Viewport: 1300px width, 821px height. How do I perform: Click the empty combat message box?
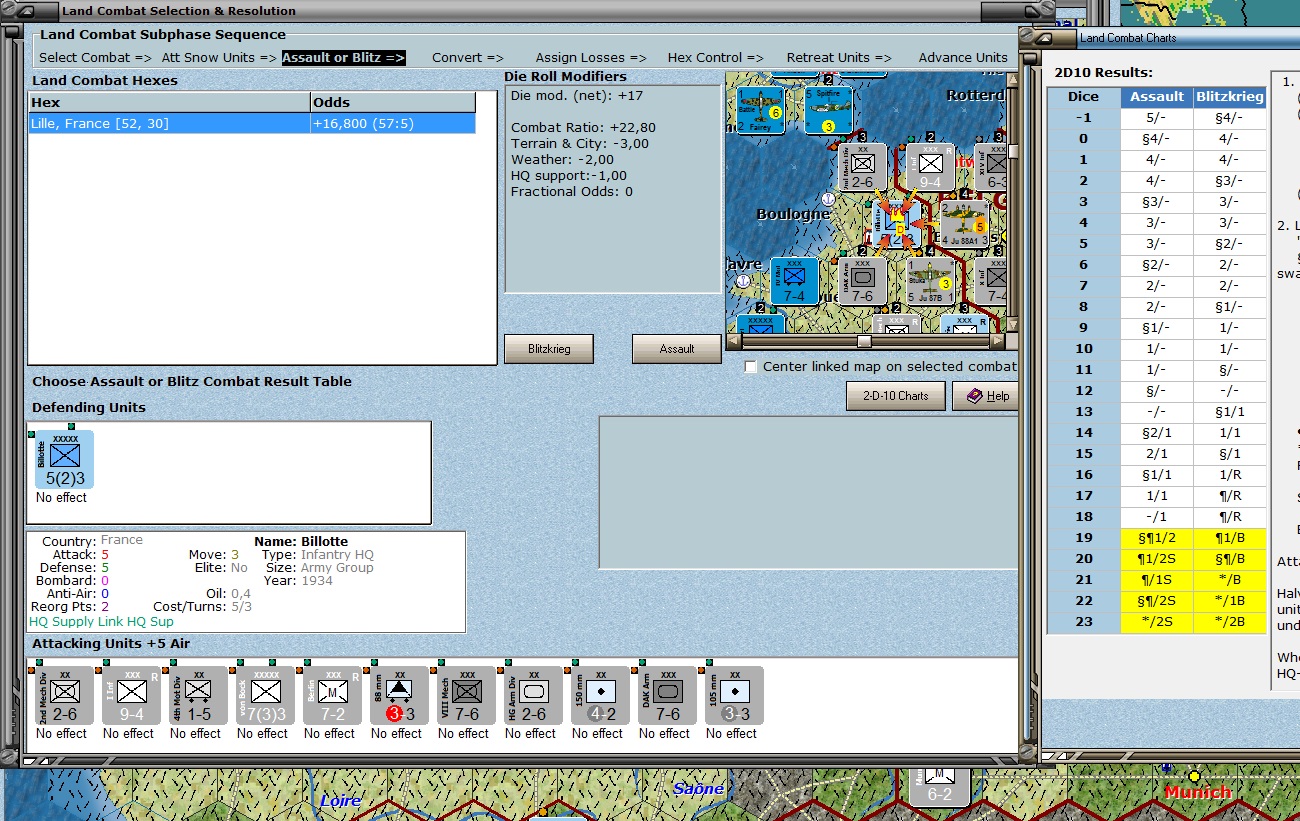coord(808,492)
